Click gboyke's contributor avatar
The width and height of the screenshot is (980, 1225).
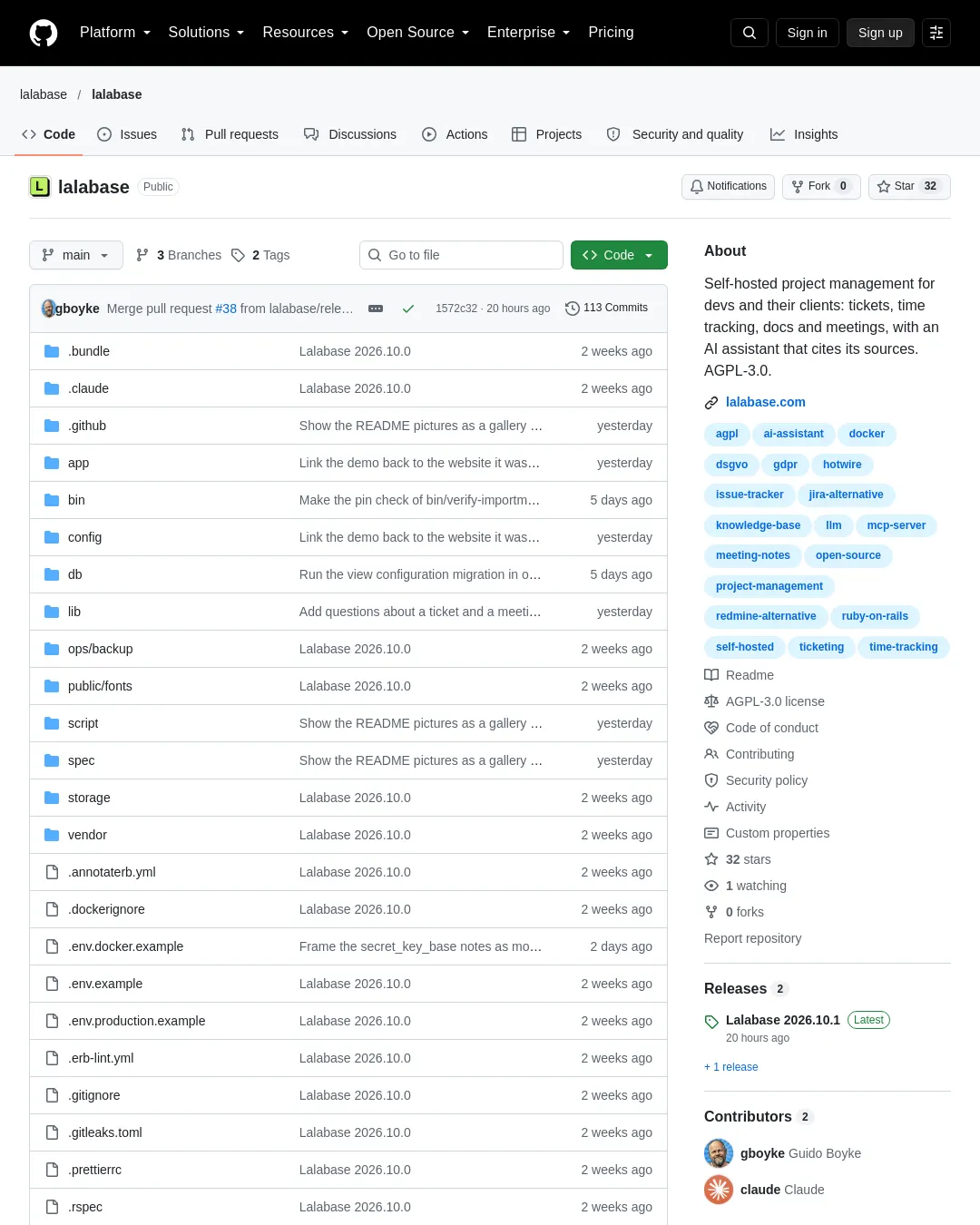coord(719,1153)
